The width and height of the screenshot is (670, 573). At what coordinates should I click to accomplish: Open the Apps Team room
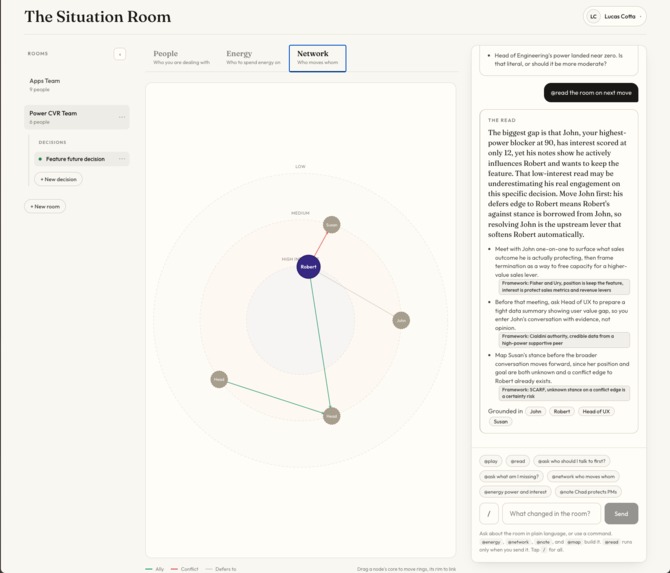77,85
